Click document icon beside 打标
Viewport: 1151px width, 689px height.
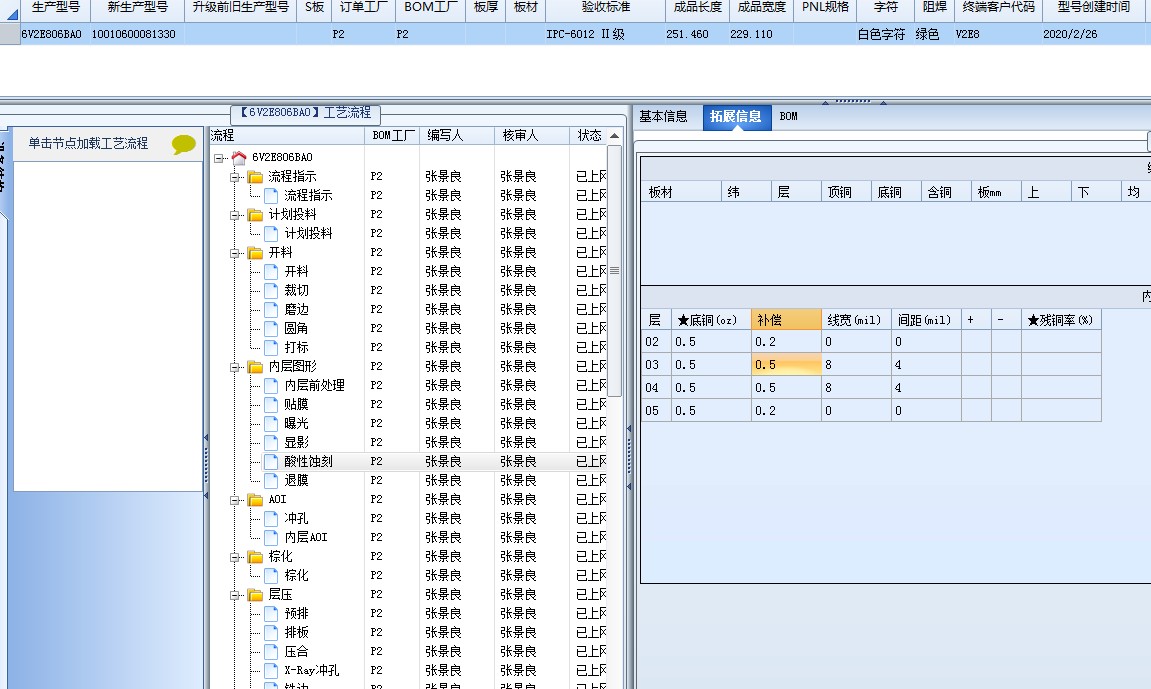click(271, 347)
